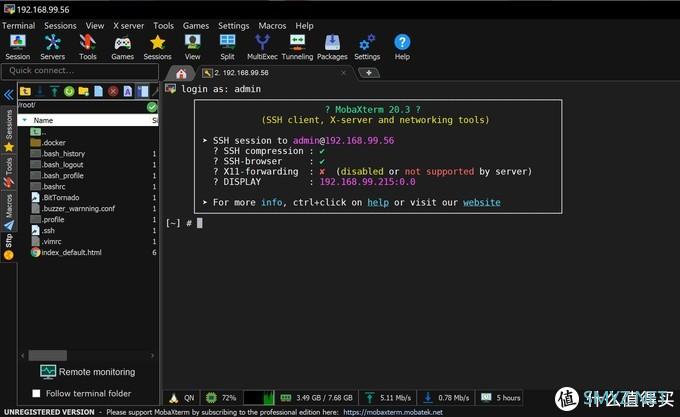The image size is (680, 417).
Task: Click the SFTP icon with letter A
Action: [x=128, y=91]
